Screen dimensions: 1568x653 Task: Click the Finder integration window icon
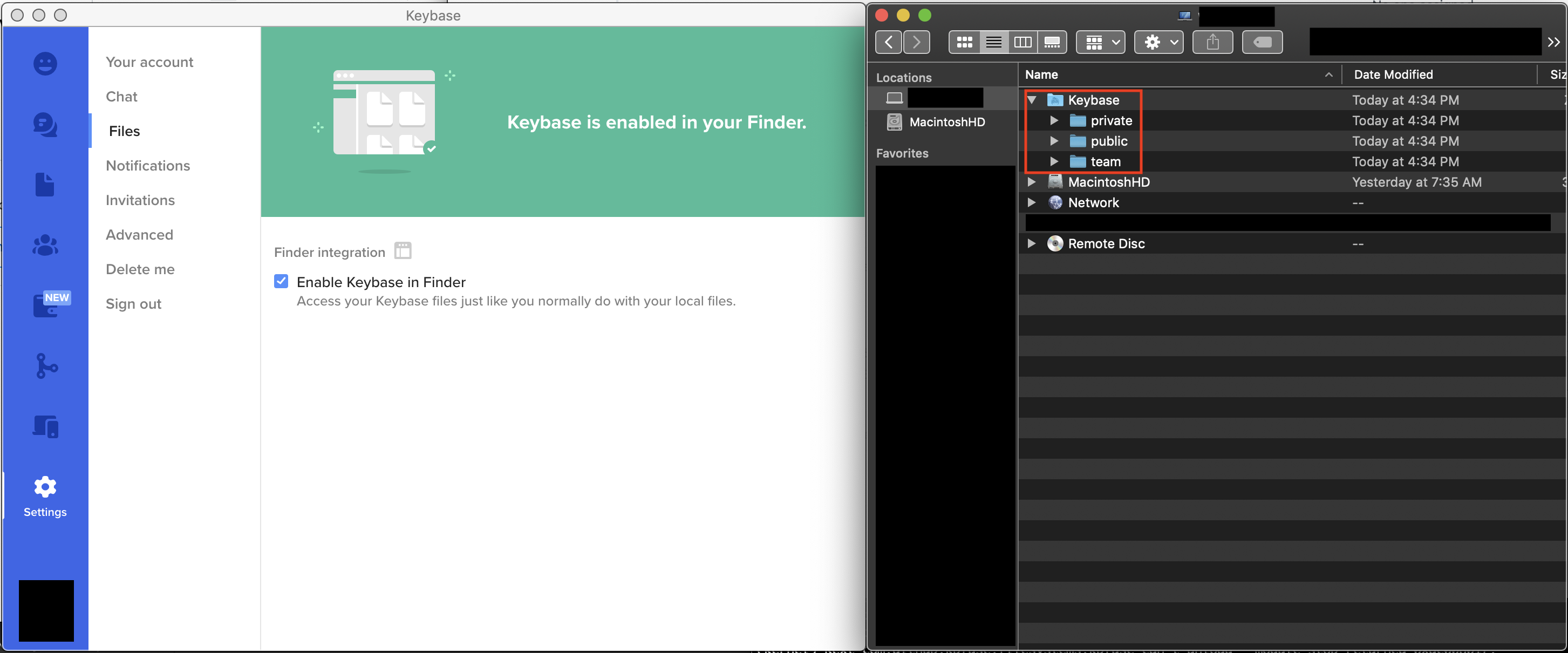point(403,251)
